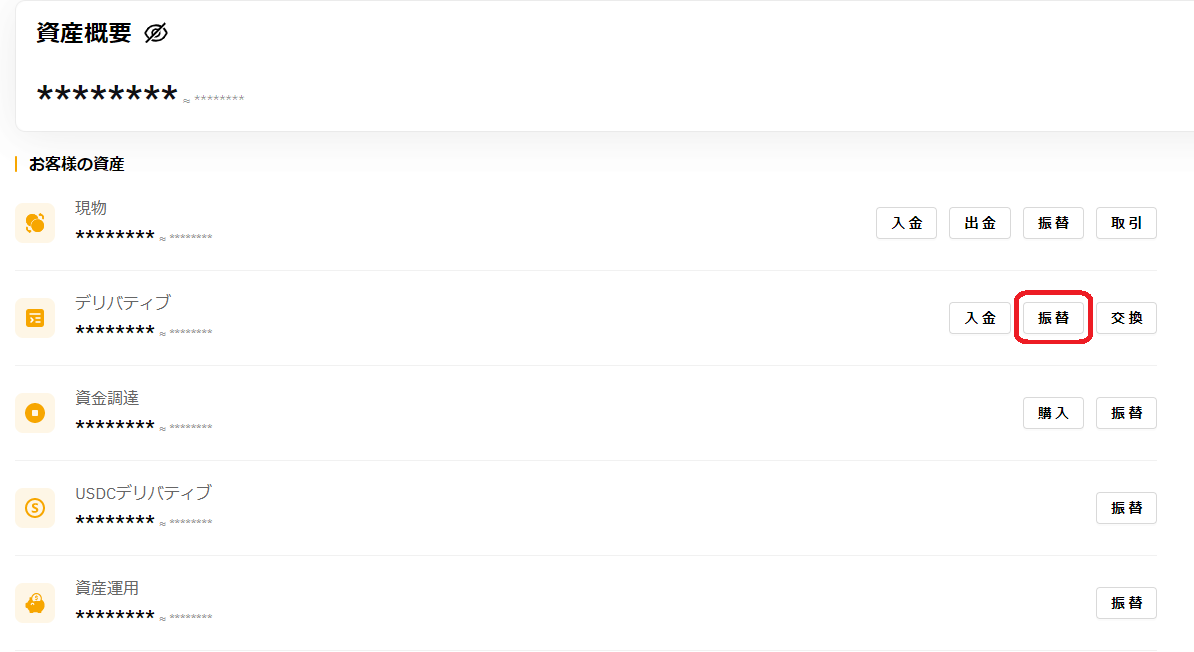Click hidden total balance asterisks under 資産概要
The image size is (1194, 652).
coord(107,94)
